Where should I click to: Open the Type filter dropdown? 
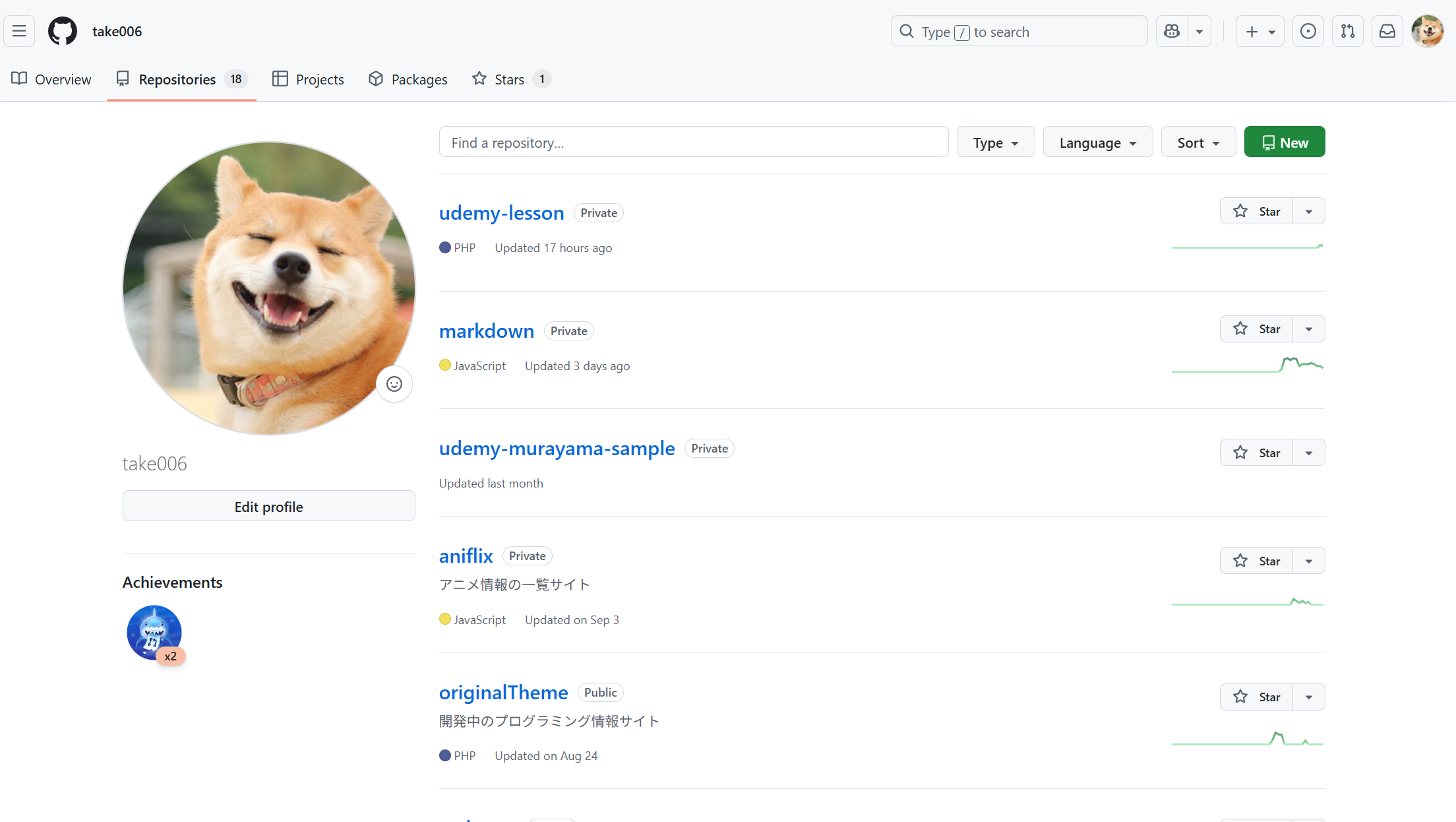995,141
